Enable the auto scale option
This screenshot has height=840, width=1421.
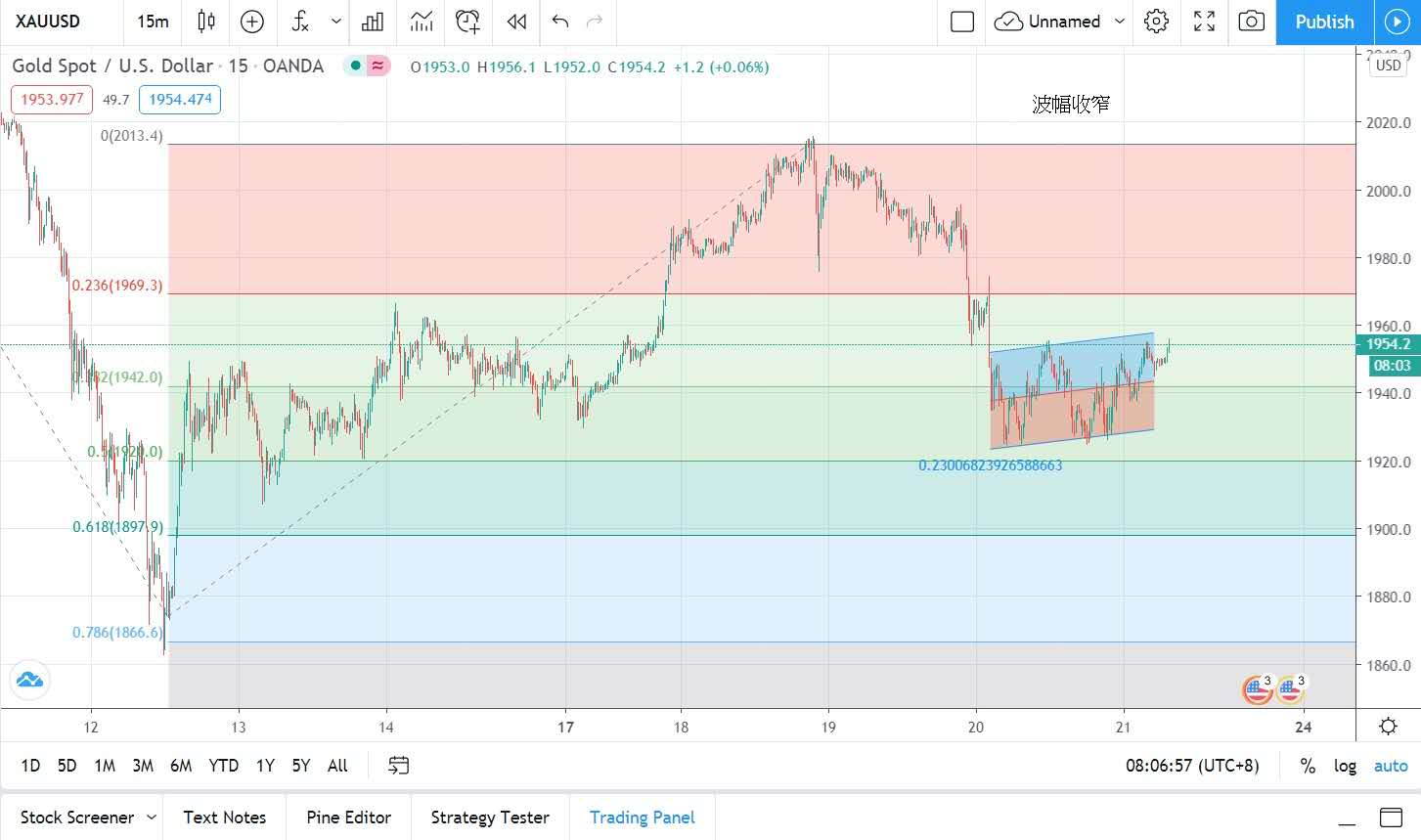pos(1390,766)
